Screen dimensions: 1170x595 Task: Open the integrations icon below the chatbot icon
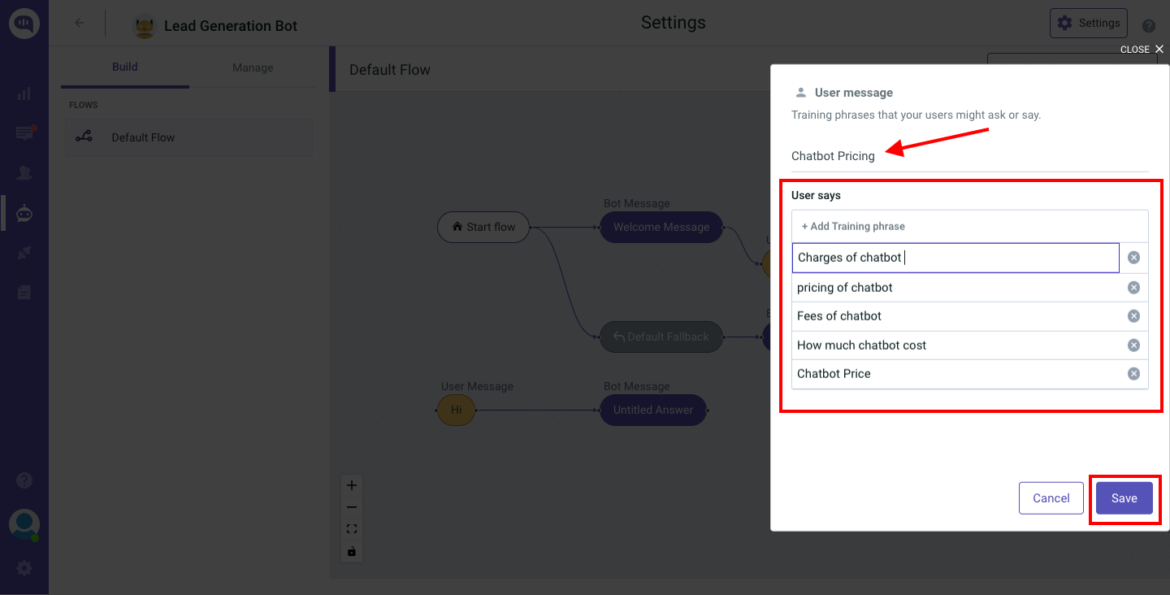coord(24,252)
